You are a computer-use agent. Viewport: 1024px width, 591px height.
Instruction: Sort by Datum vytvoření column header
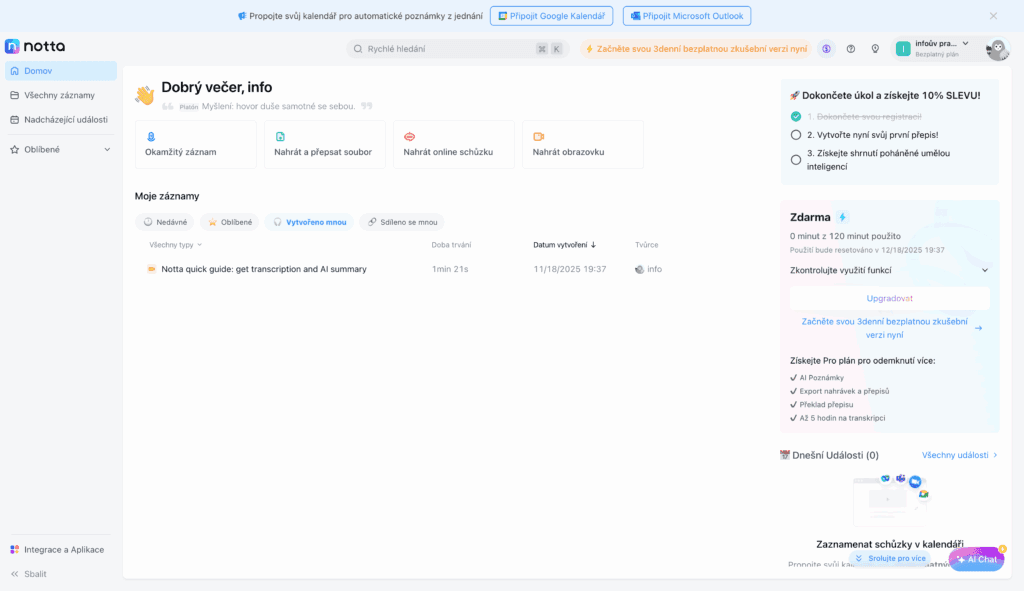coord(564,244)
